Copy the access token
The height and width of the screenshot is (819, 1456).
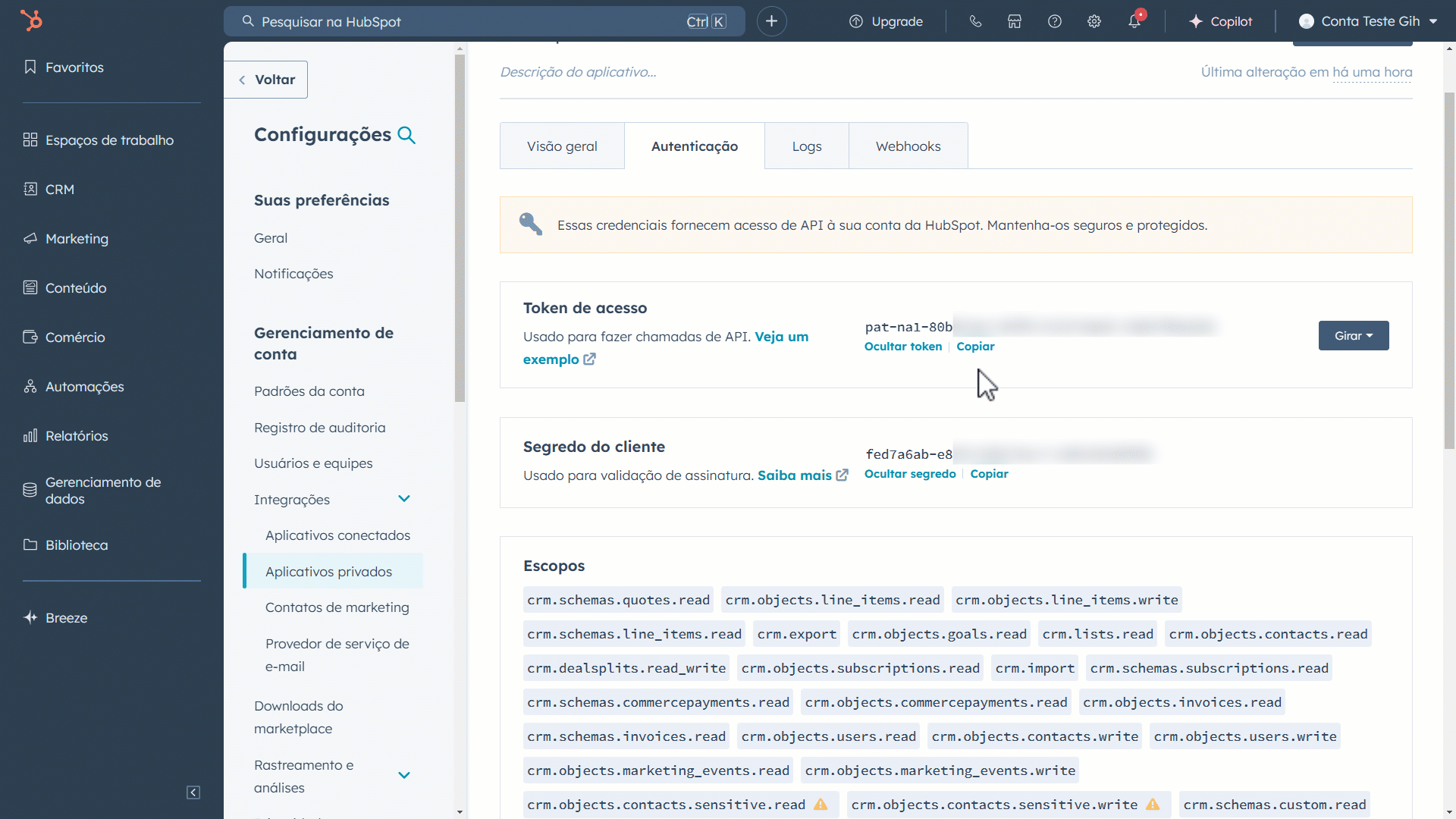tap(975, 346)
